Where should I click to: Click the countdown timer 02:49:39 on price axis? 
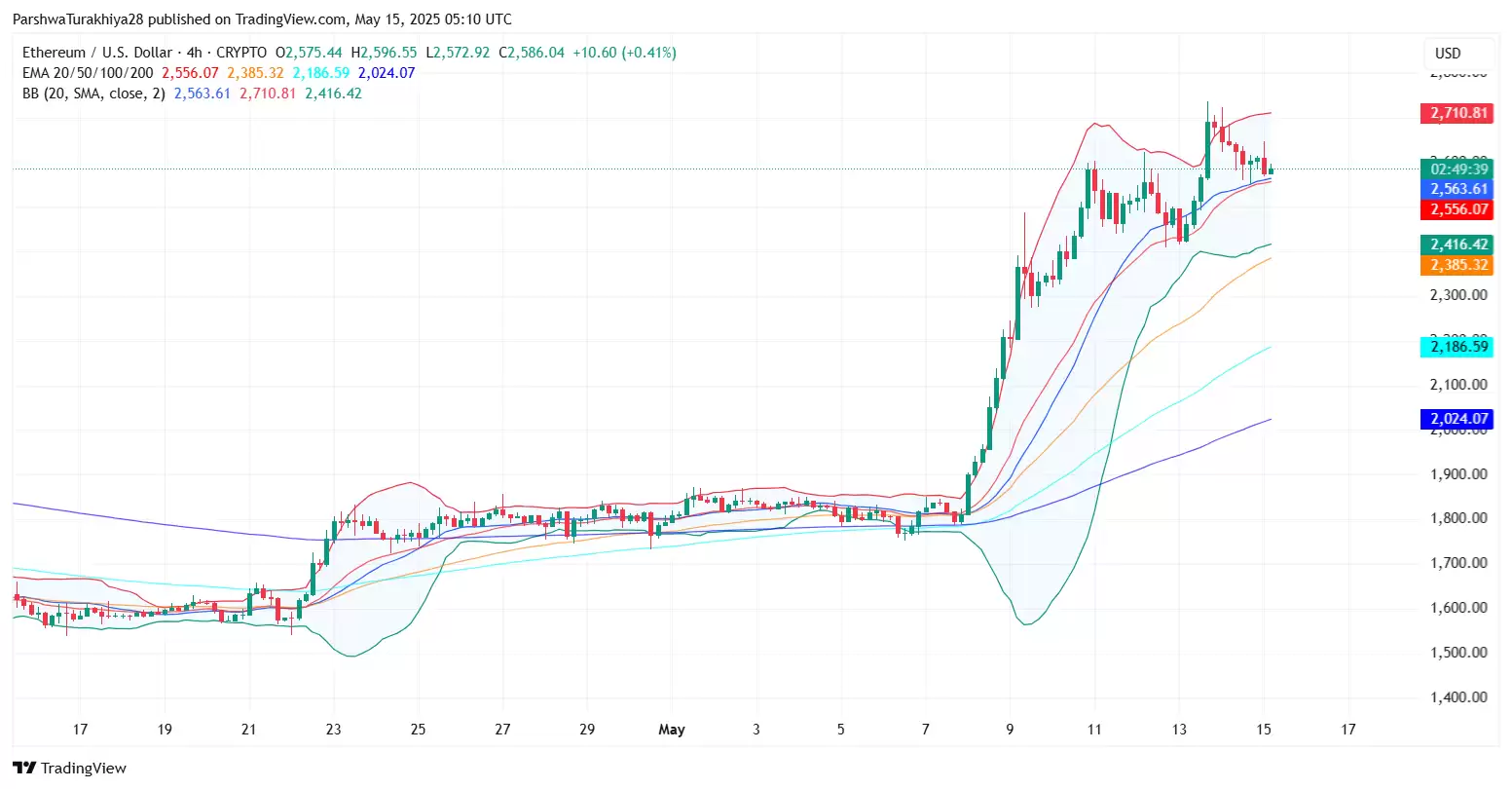1457,169
